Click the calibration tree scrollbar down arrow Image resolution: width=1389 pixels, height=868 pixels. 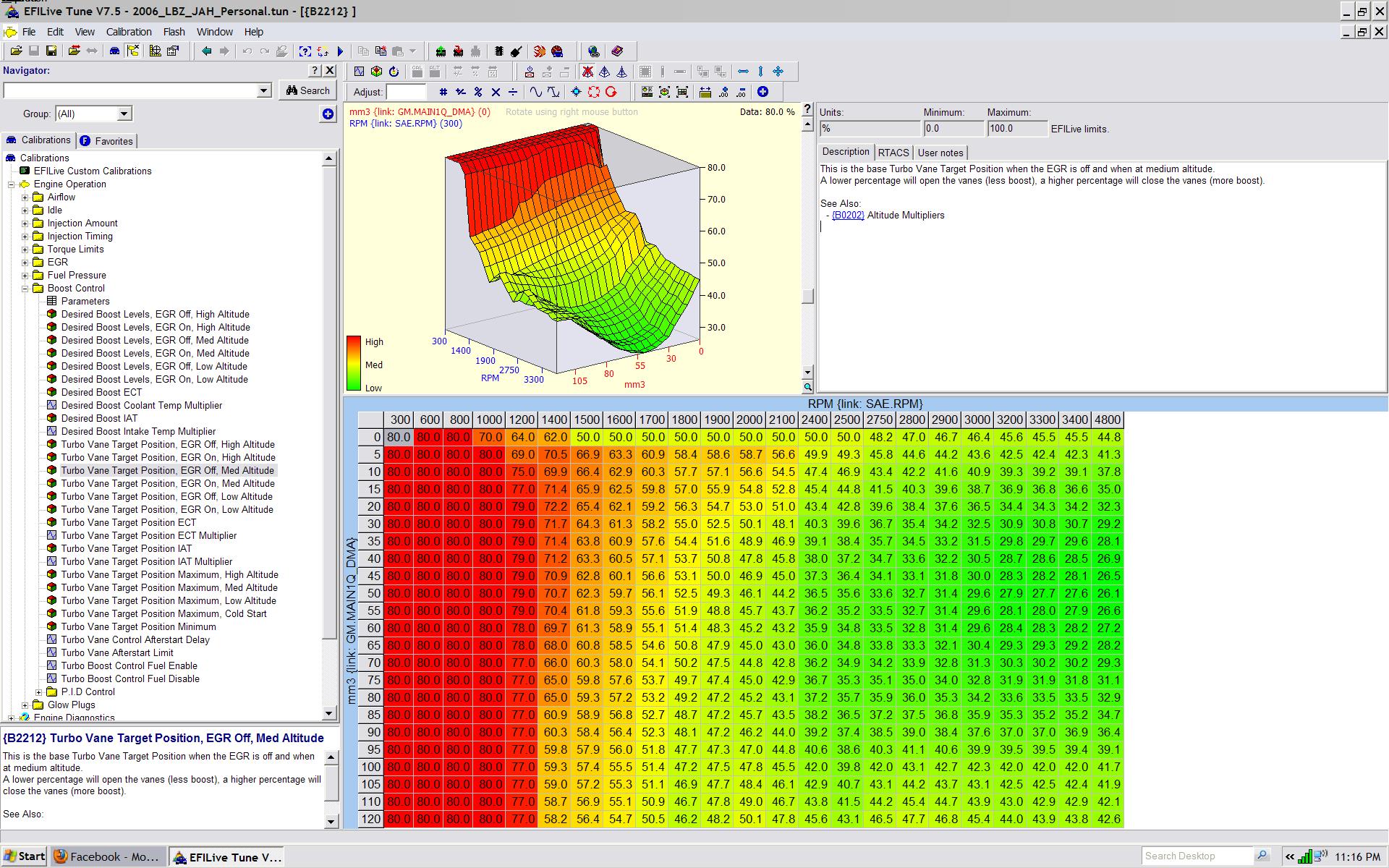click(x=329, y=713)
